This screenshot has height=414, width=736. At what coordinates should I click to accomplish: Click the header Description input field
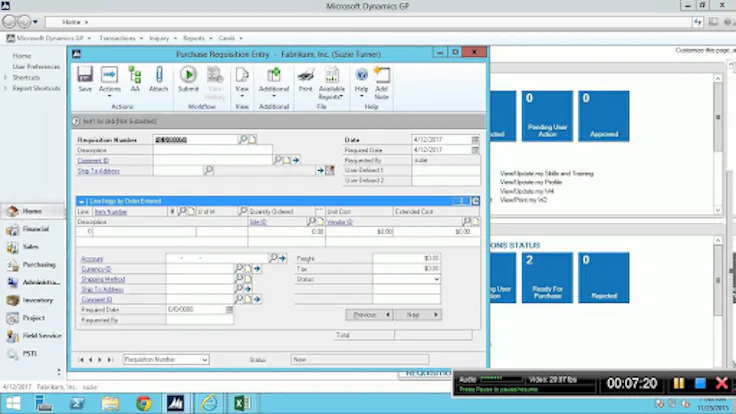click(x=213, y=150)
